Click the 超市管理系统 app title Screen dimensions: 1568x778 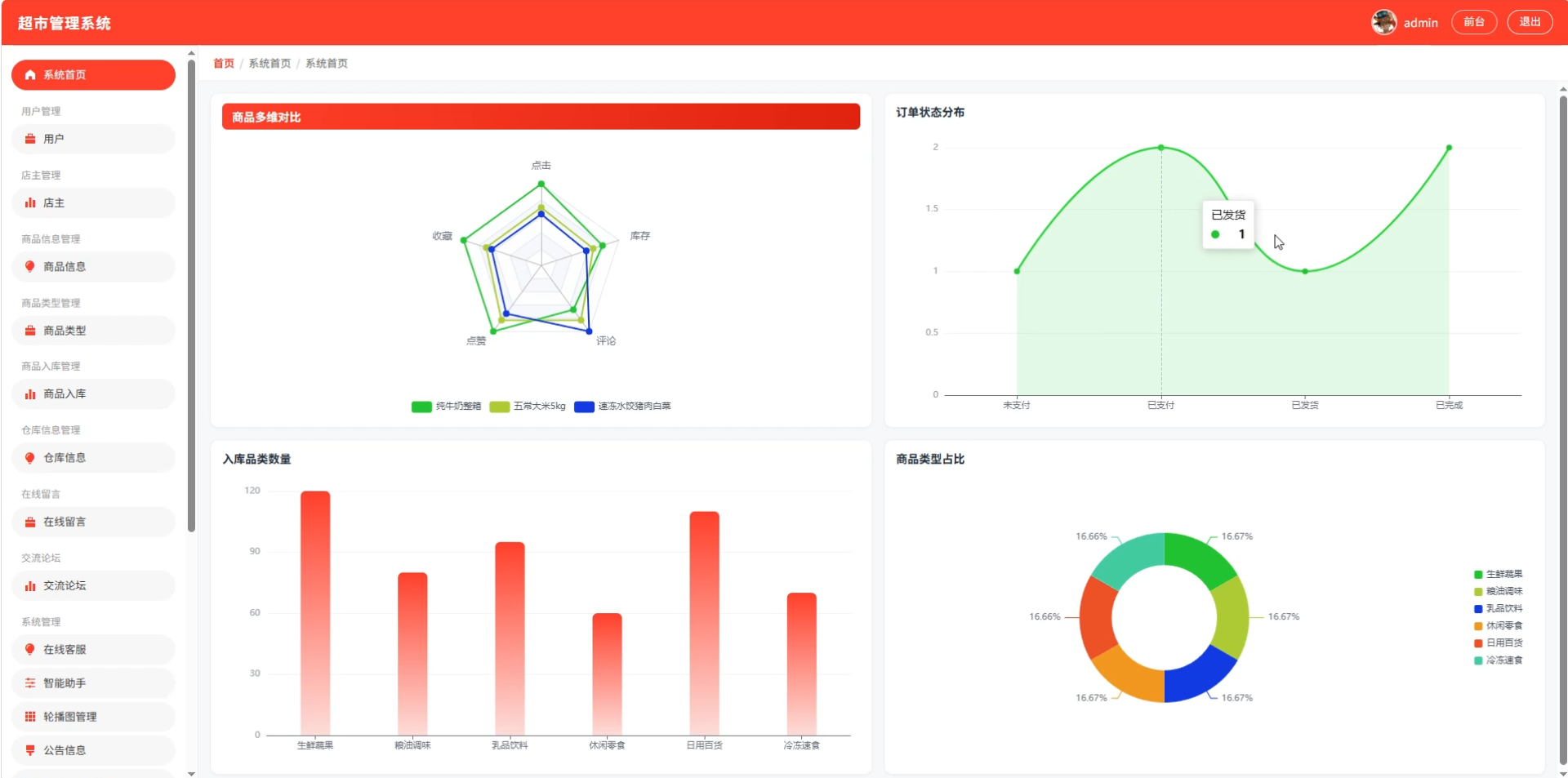click(64, 23)
